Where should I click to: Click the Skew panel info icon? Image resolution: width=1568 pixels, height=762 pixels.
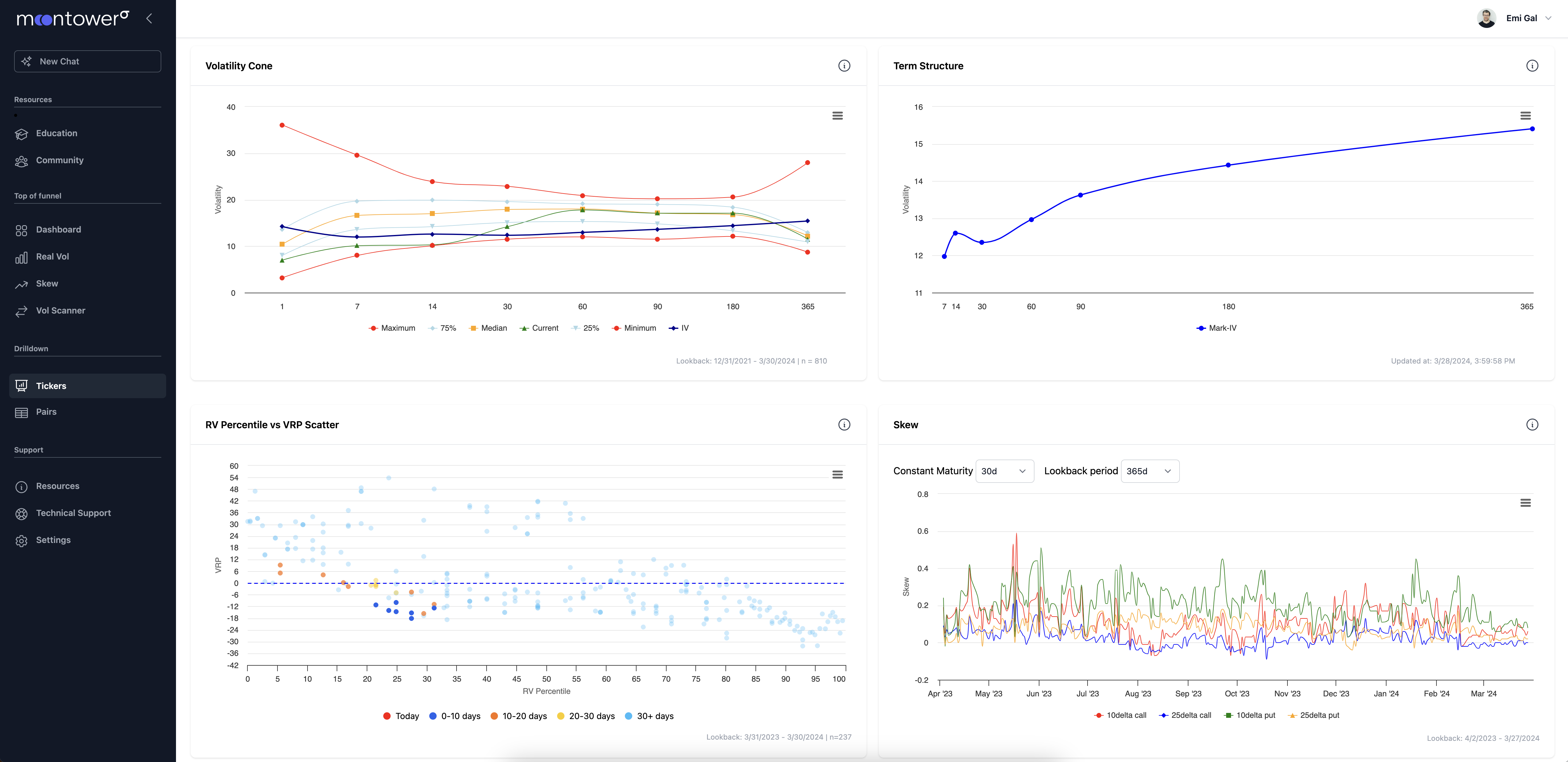[x=1532, y=425]
